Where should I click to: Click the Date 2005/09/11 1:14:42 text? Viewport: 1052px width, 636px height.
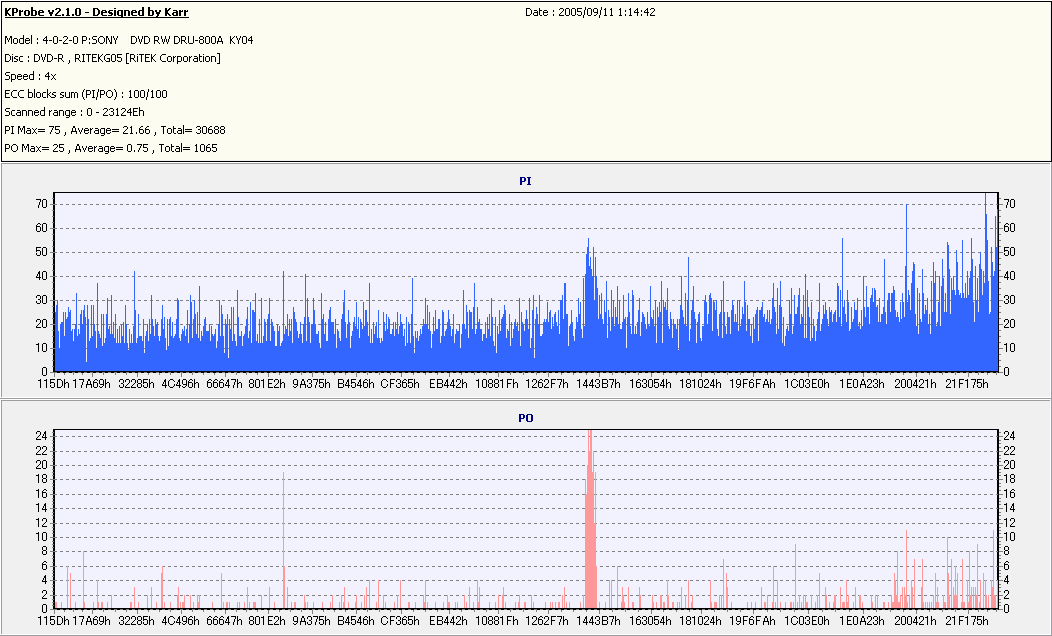point(590,12)
